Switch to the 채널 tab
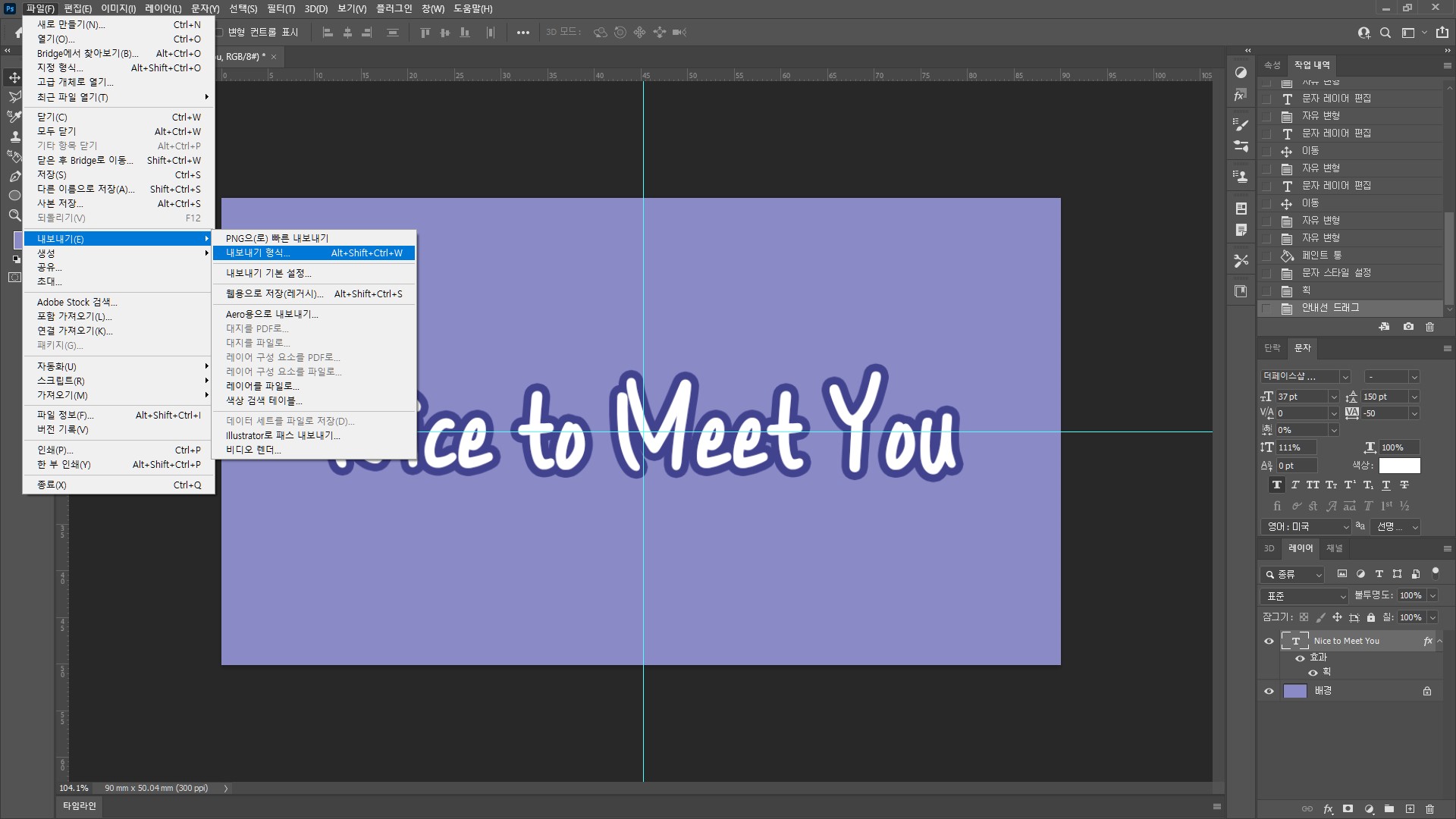The image size is (1456, 819). [1334, 548]
